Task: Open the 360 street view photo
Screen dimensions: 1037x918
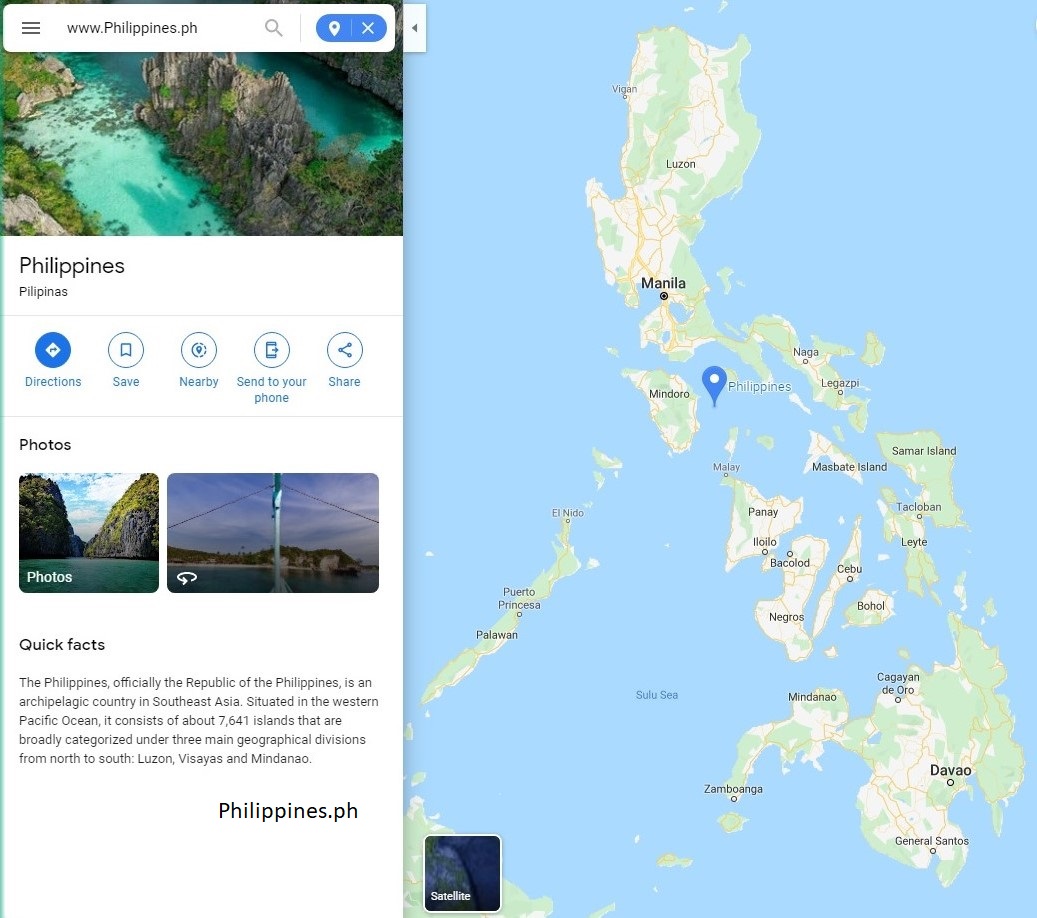Action: tap(272, 532)
